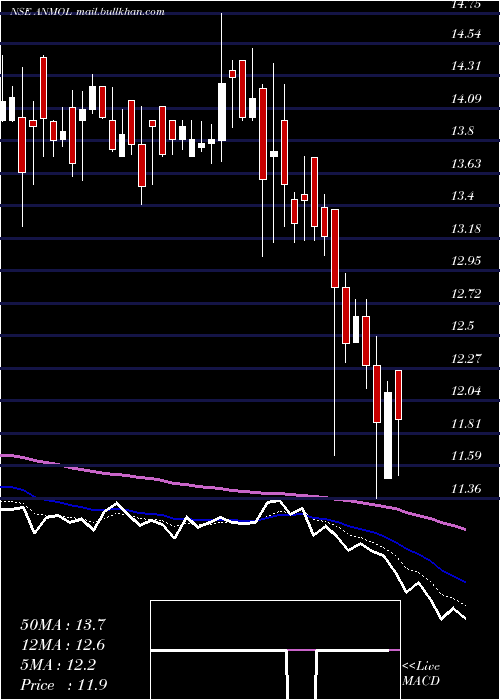Click the 11.81 price axis label
500x700 pixels.
click(466, 424)
